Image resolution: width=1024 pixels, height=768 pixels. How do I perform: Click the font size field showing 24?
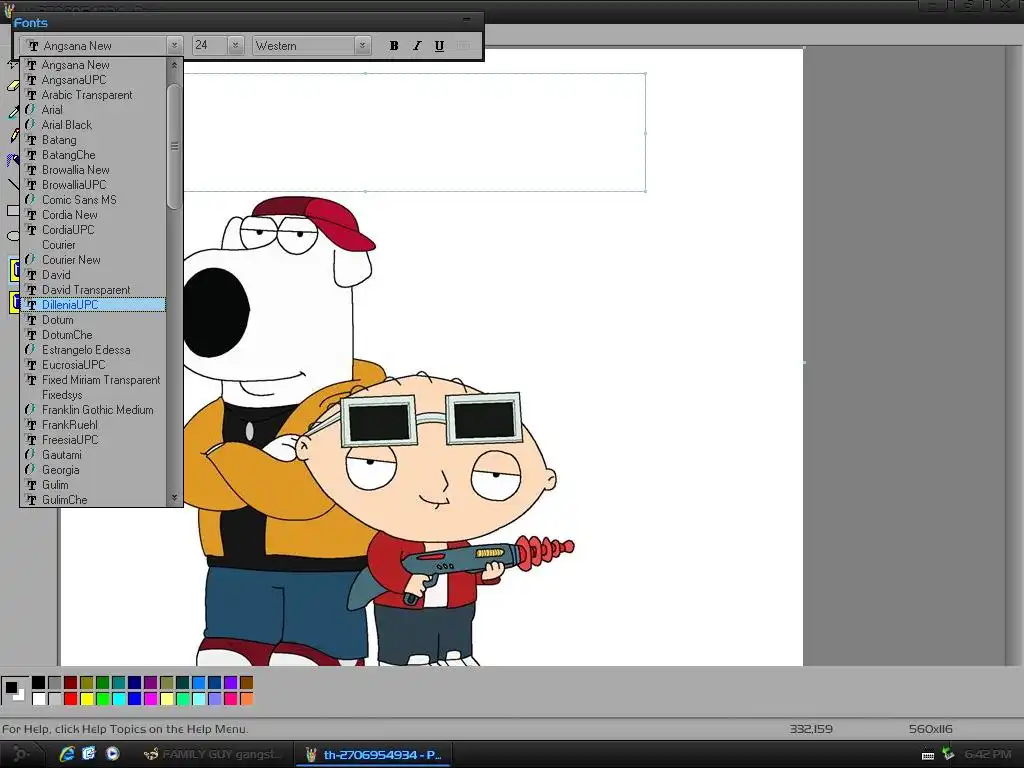[210, 46]
